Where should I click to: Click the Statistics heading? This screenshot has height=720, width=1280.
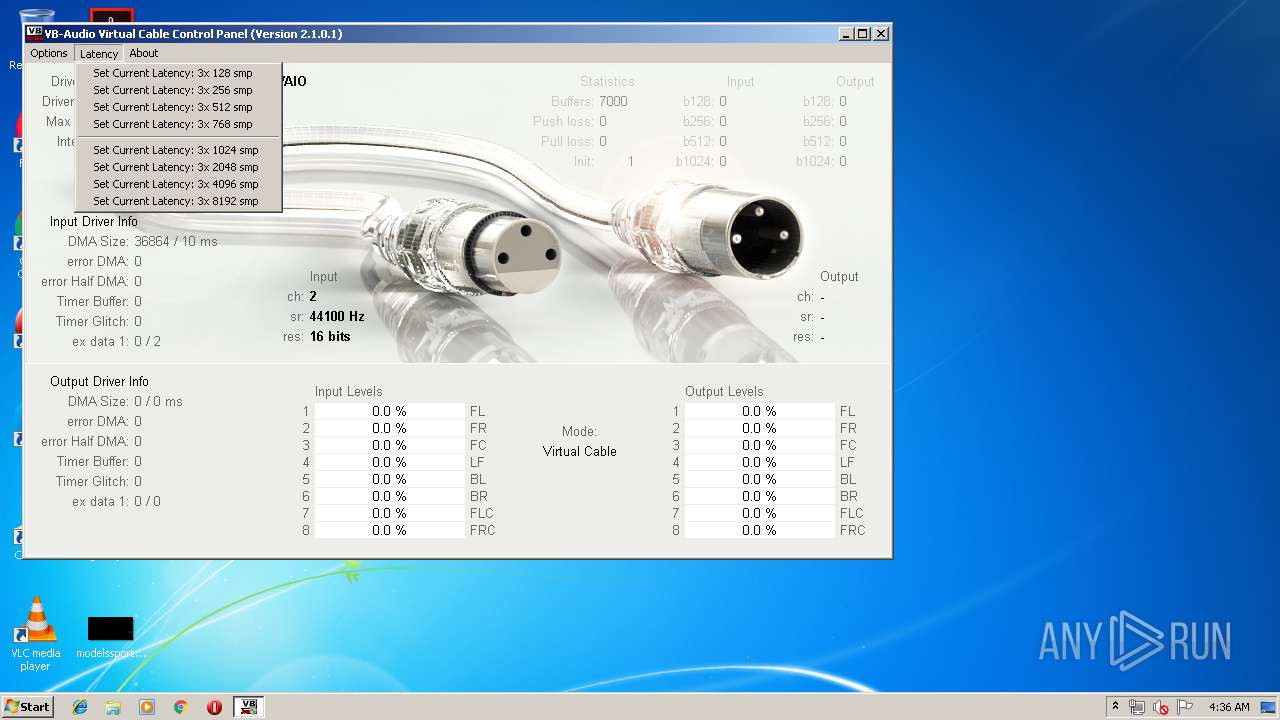607,81
